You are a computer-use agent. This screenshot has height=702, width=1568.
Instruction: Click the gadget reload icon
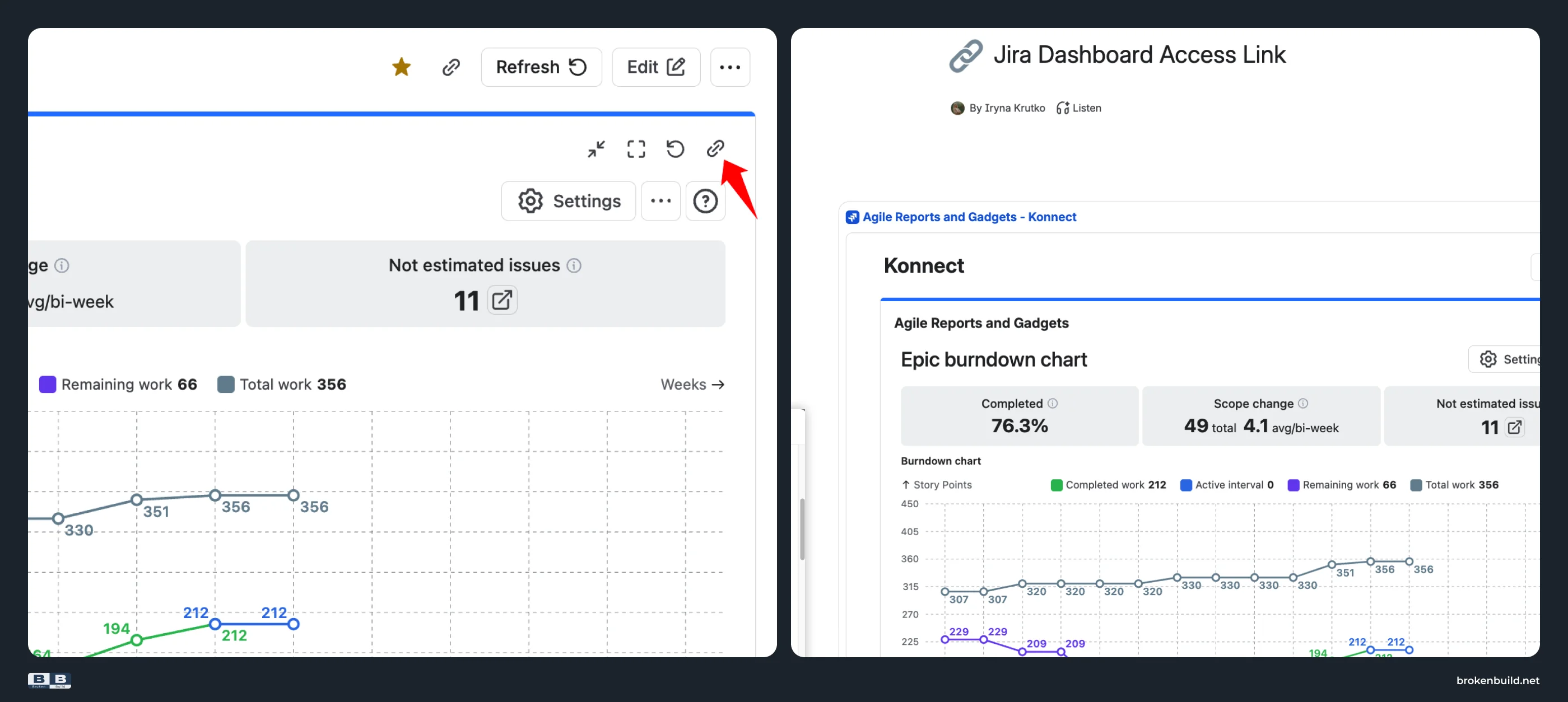(x=675, y=149)
